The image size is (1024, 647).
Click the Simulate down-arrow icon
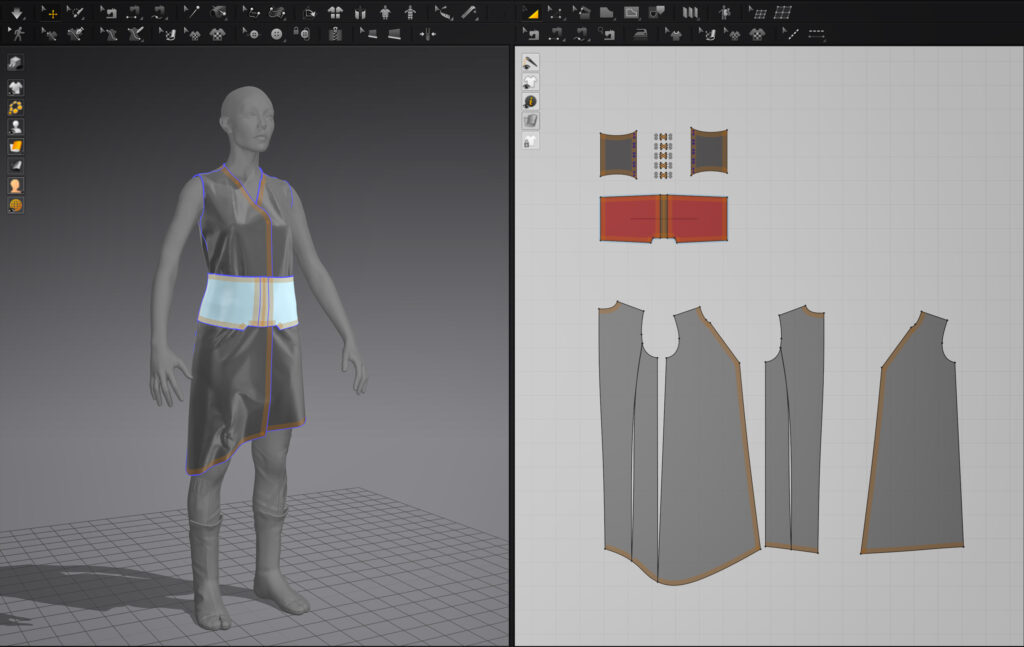(17, 13)
